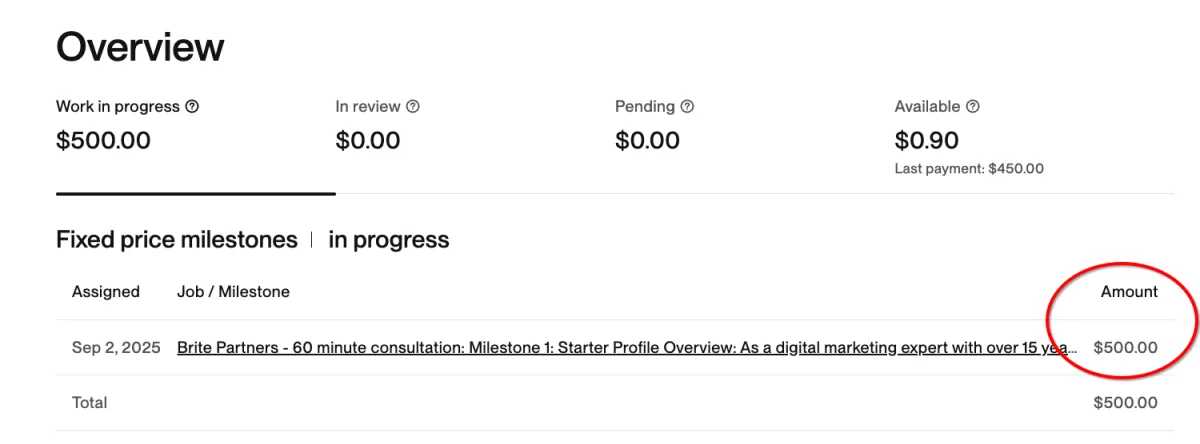
Task: Click the Job / Milestone column header
Action: click(x=233, y=292)
